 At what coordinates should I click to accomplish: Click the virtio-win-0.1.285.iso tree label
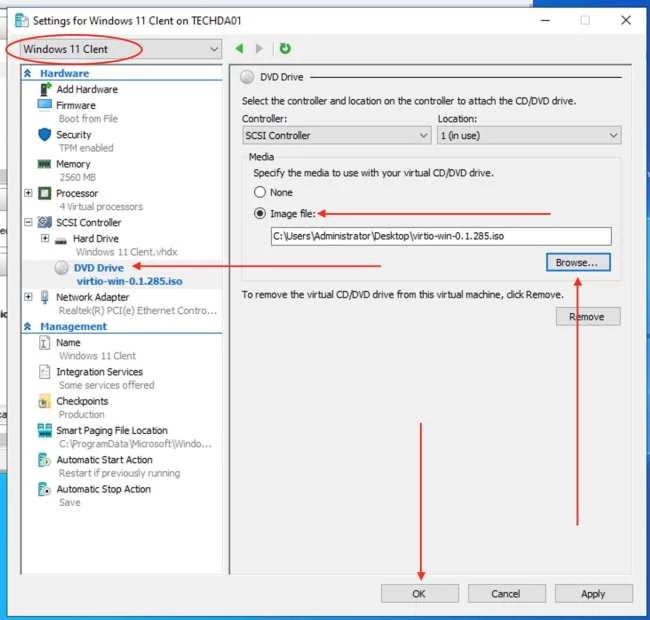(x=129, y=281)
